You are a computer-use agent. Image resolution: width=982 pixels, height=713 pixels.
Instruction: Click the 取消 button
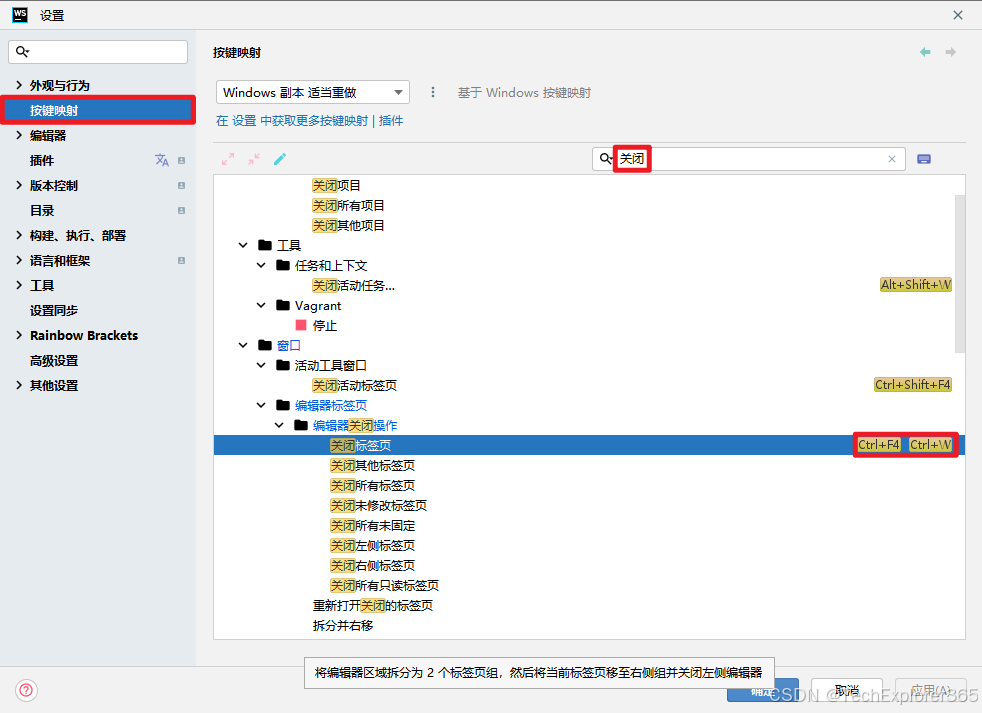tap(846, 689)
